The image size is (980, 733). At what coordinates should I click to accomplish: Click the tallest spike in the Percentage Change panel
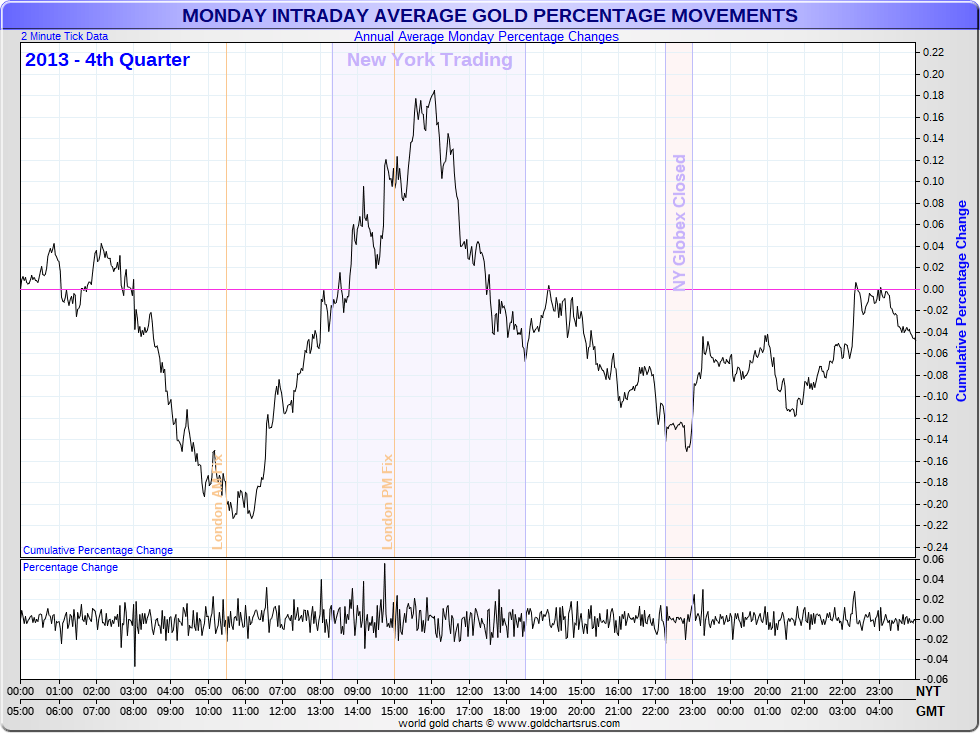point(384,564)
